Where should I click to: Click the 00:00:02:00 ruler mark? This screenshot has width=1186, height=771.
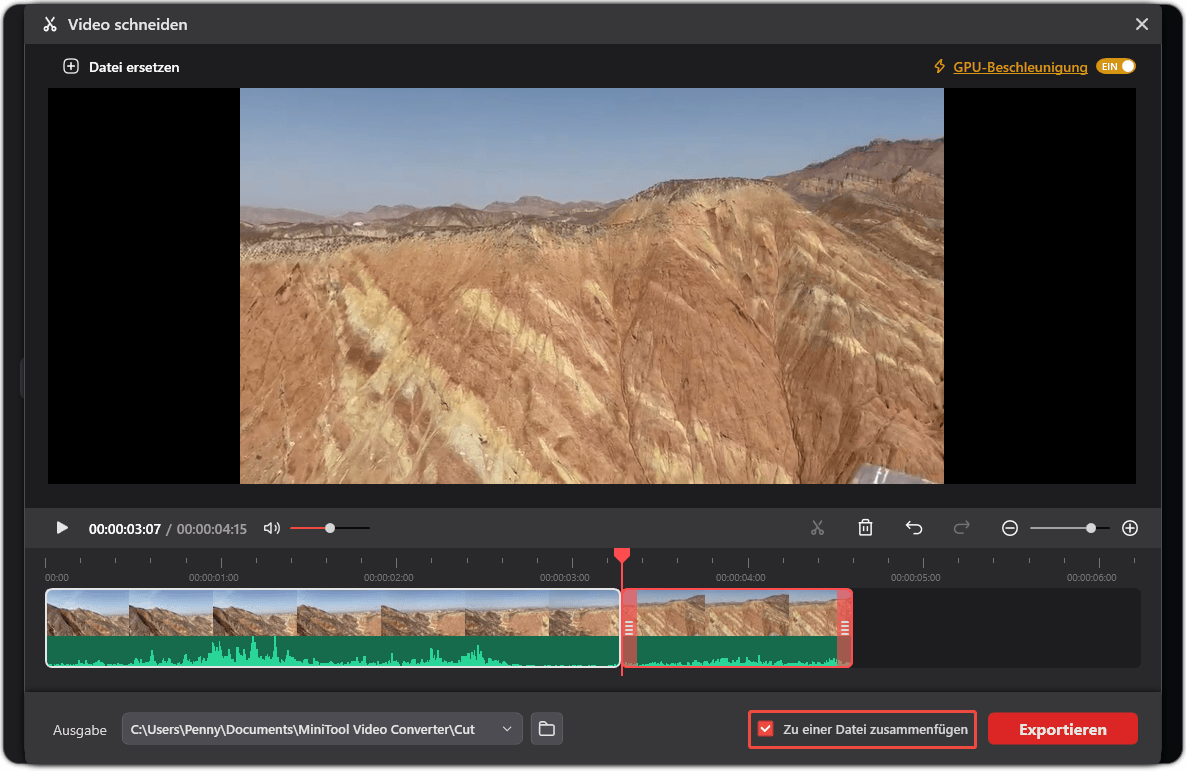pos(389,577)
